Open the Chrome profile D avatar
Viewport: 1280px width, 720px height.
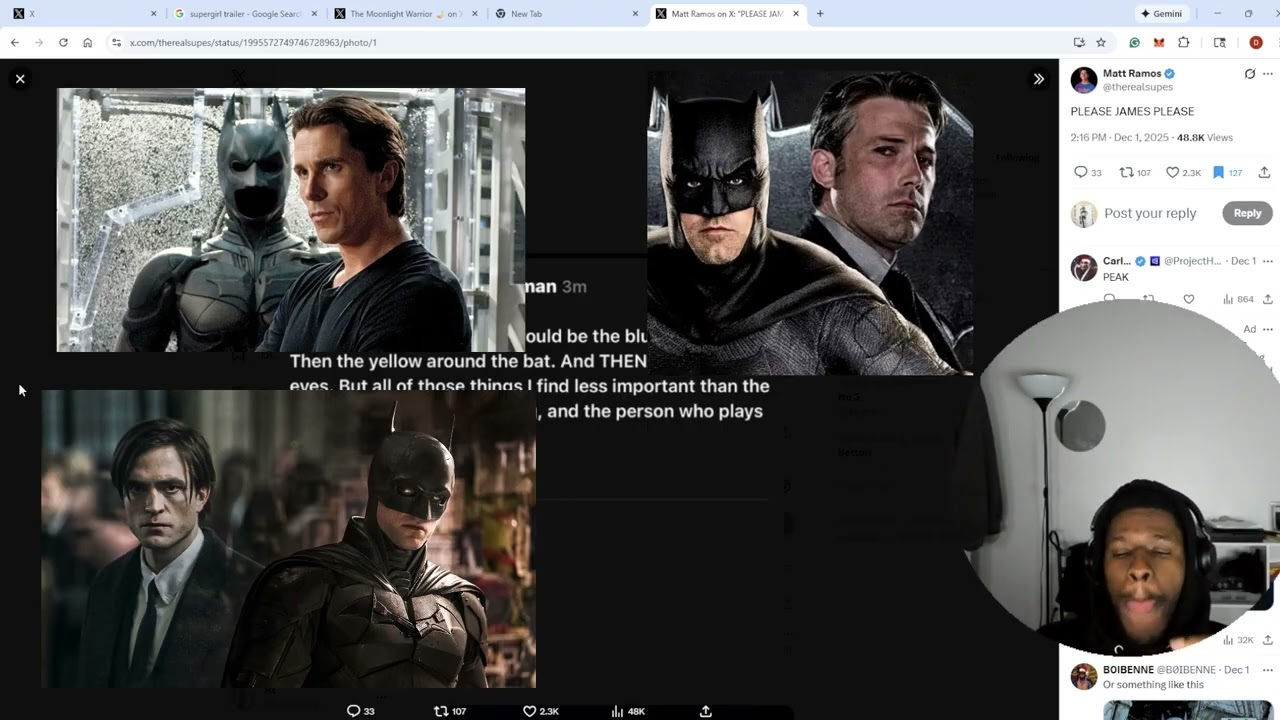pyautogui.click(x=1256, y=43)
